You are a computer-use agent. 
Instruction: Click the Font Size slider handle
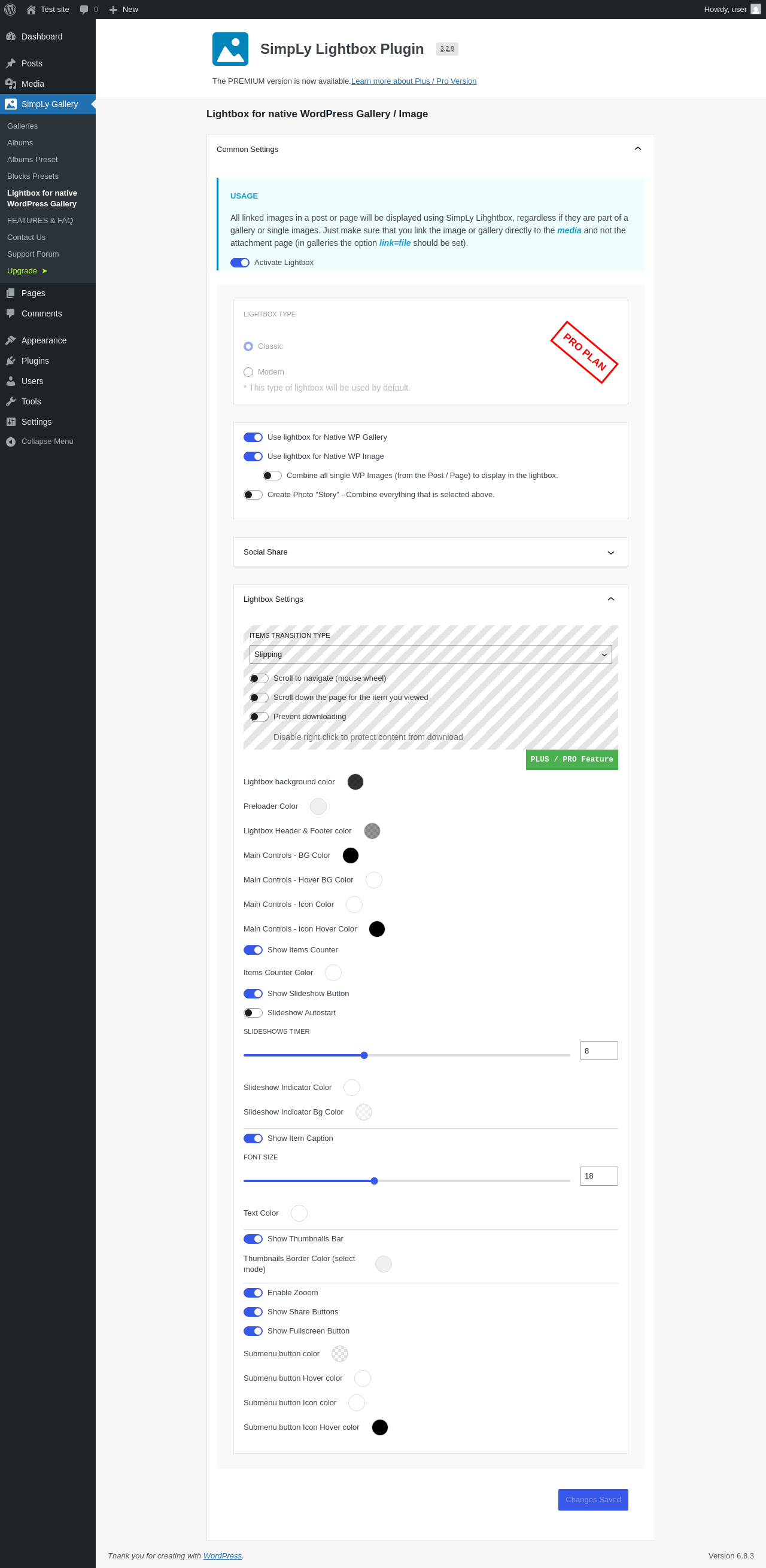tap(375, 1181)
